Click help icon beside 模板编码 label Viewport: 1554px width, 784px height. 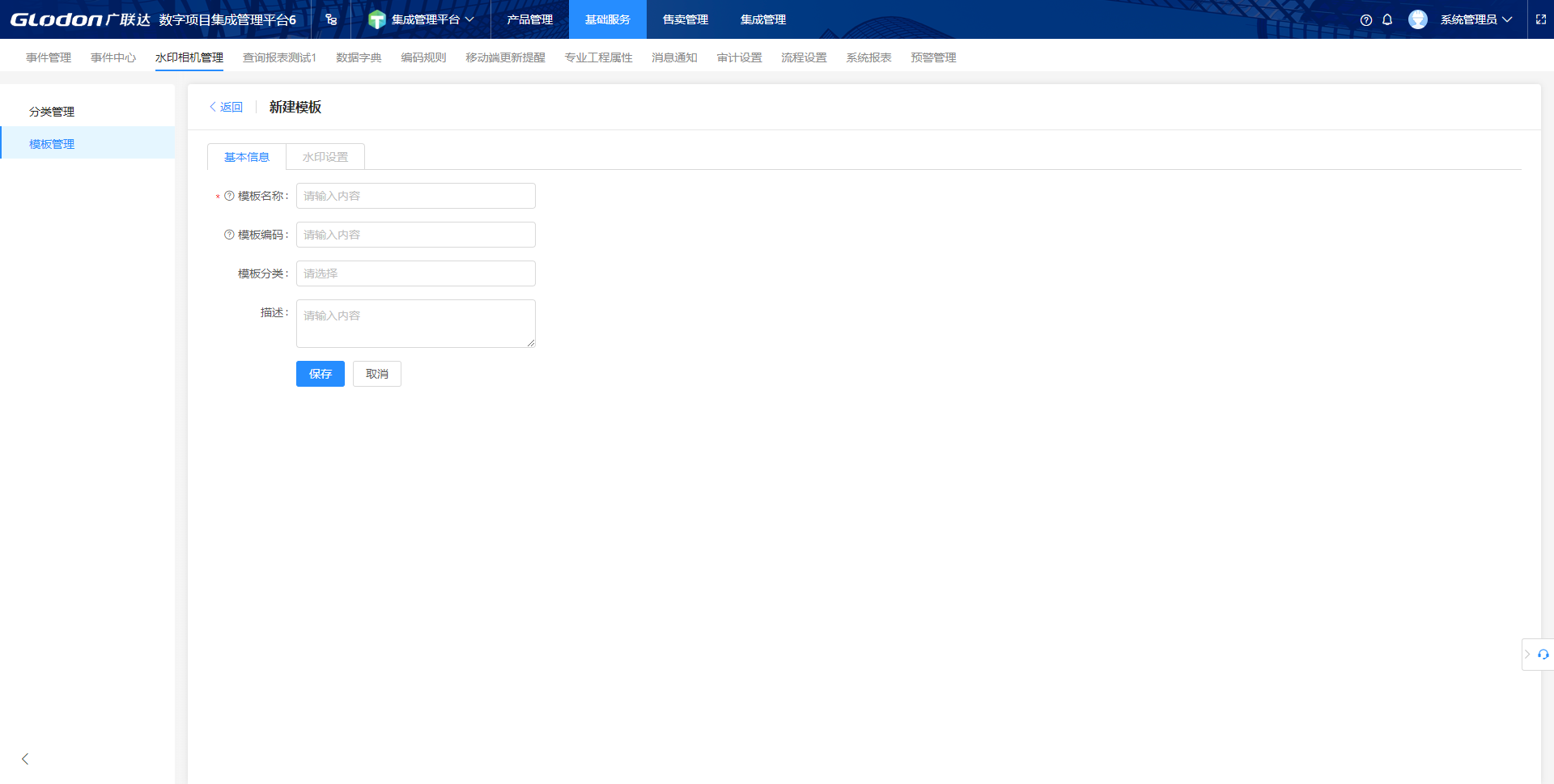point(229,235)
